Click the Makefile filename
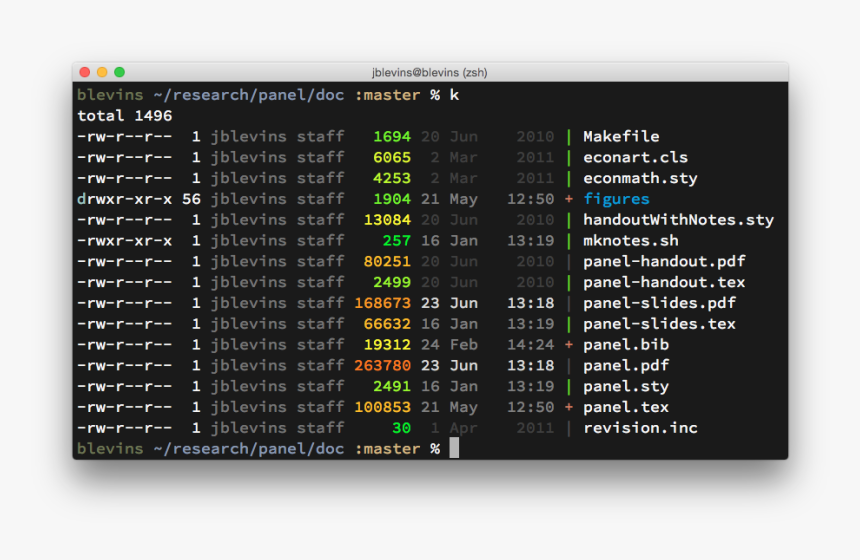This screenshot has width=860, height=560. point(621,137)
